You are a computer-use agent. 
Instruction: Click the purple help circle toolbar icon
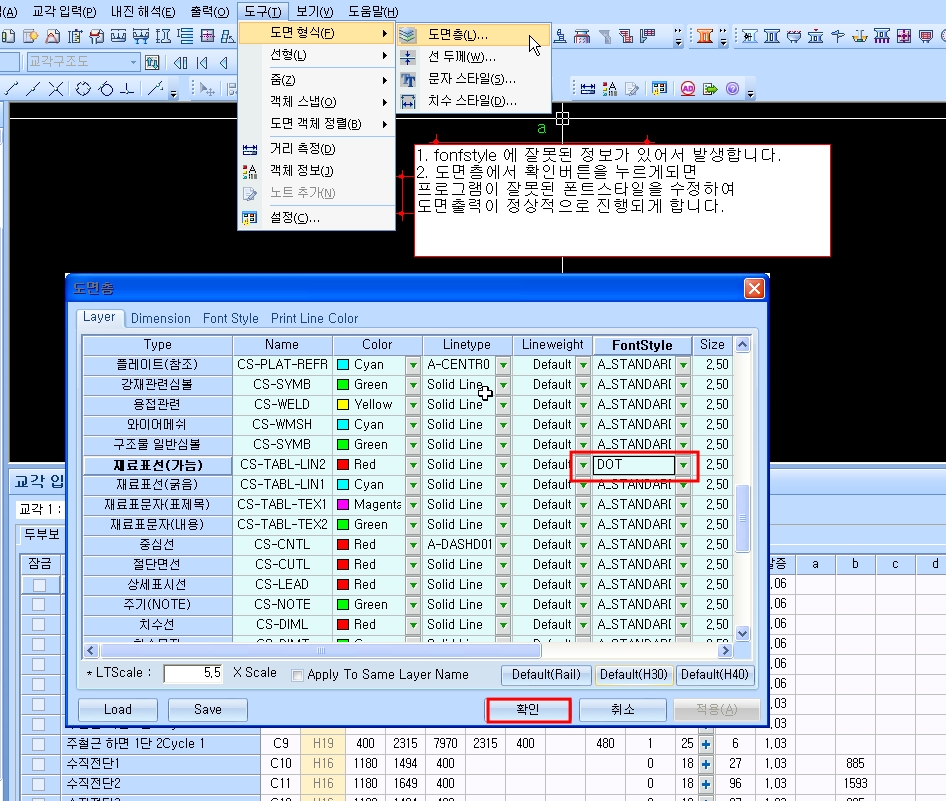732,89
